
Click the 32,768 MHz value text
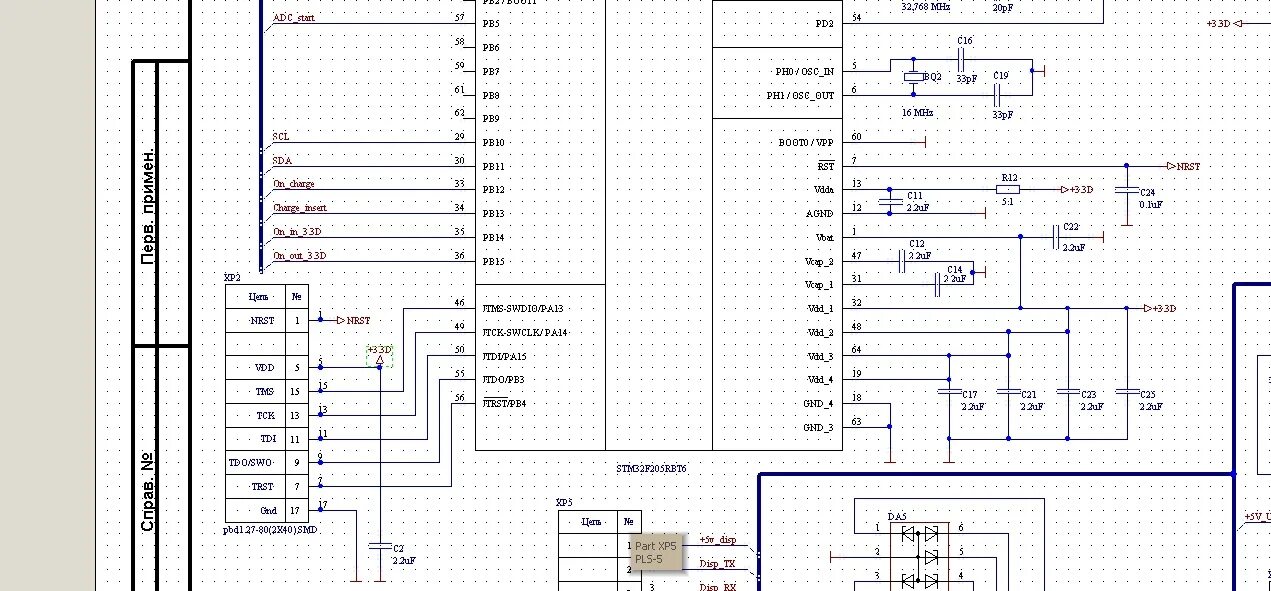click(x=926, y=7)
